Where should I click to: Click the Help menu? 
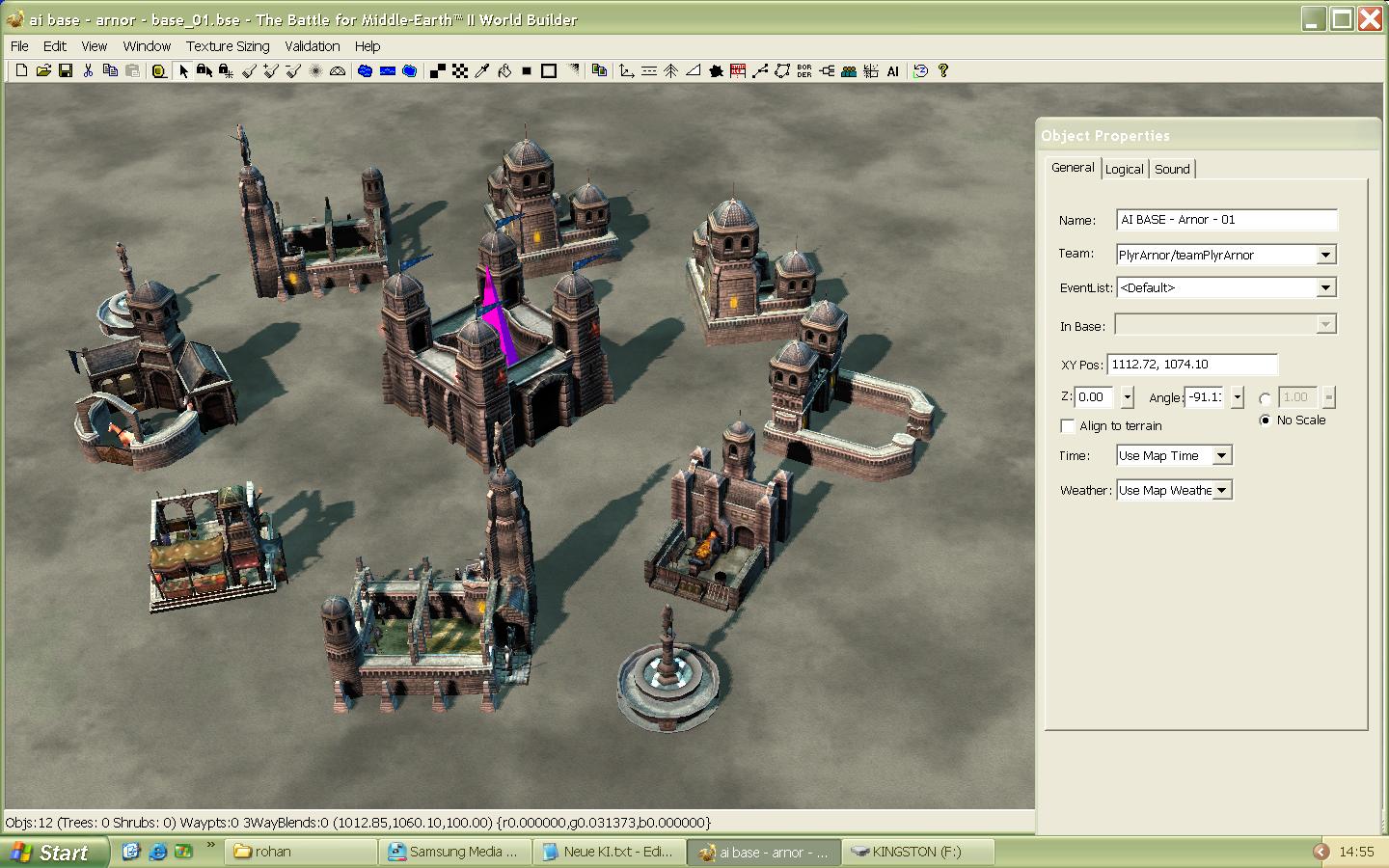368,45
